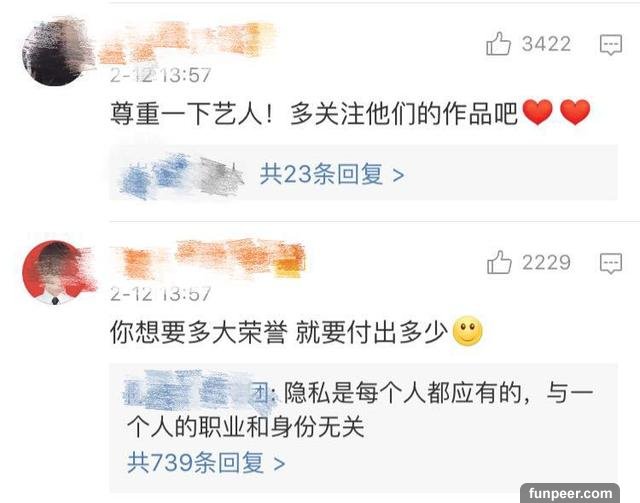
Task: Click the 2229 like count
Action: tap(546, 263)
